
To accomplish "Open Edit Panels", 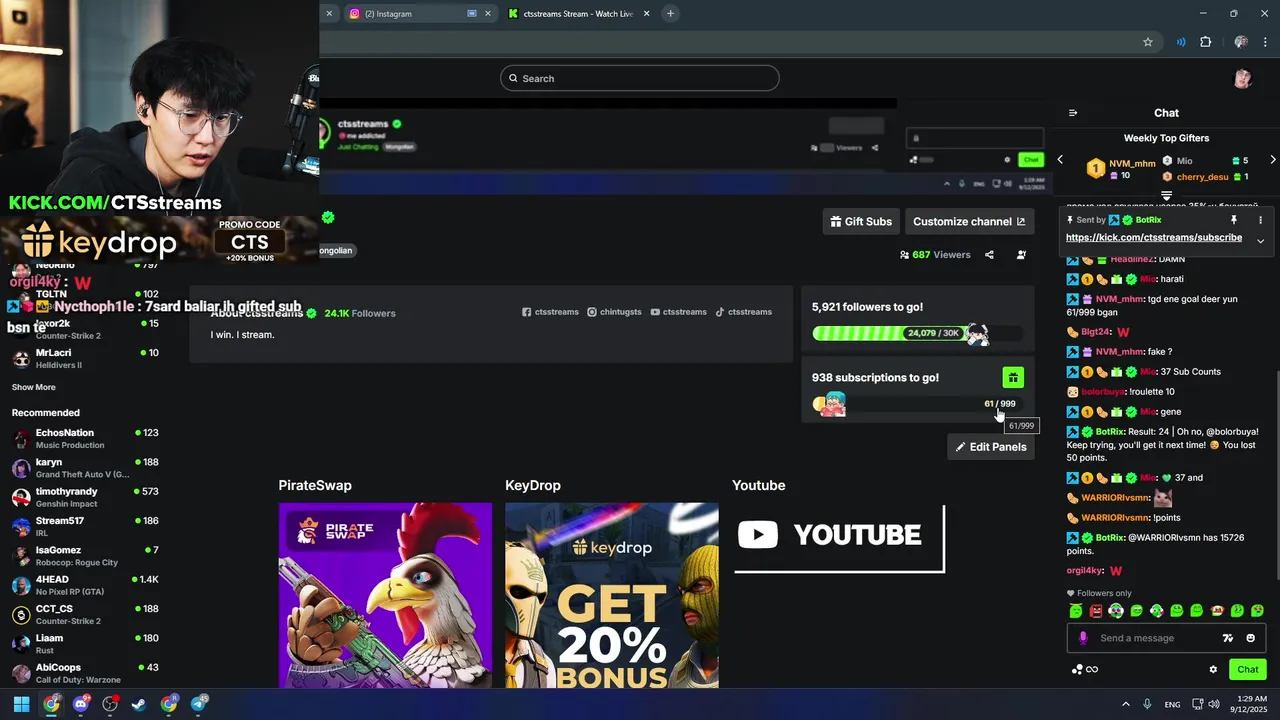I will [991, 447].
